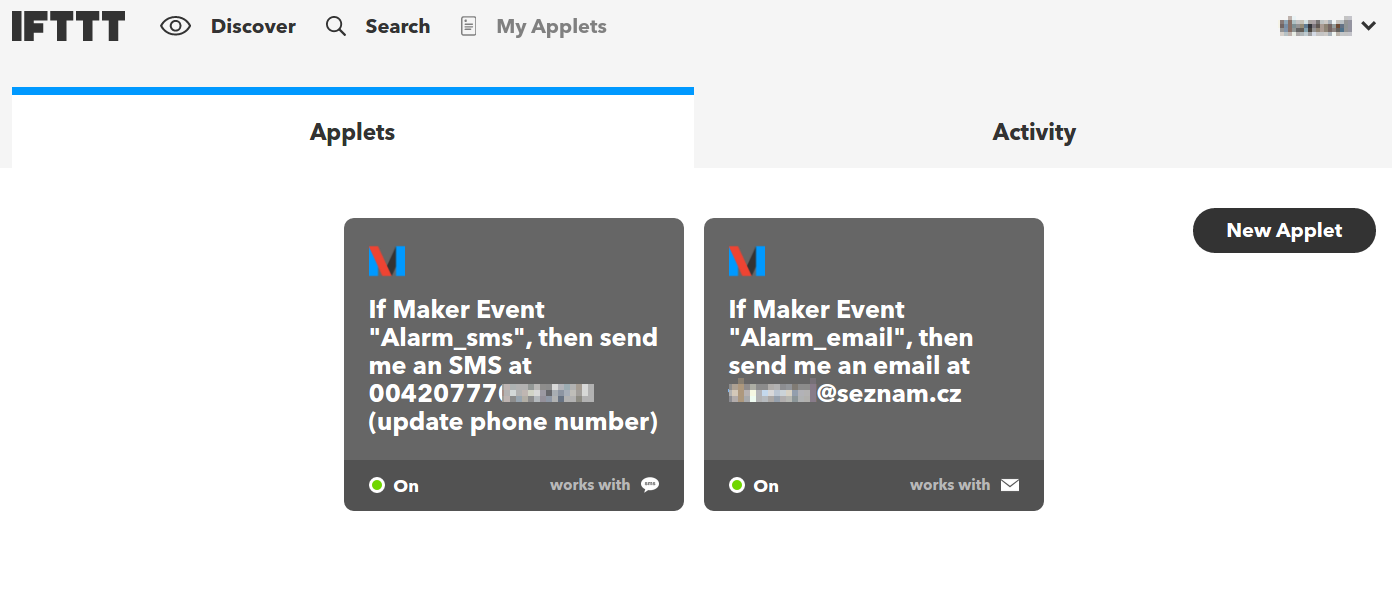Click Maker icon on Alarm_sms applet
Image resolution: width=1392 pixels, height=594 pixels.
[x=387, y=261]
